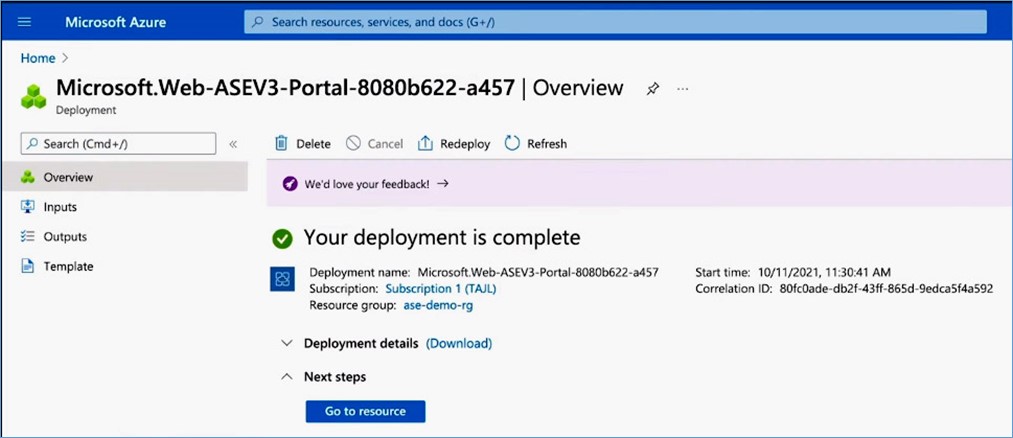
Task: Click the trash can Delete icon
Action: [281, 143]
